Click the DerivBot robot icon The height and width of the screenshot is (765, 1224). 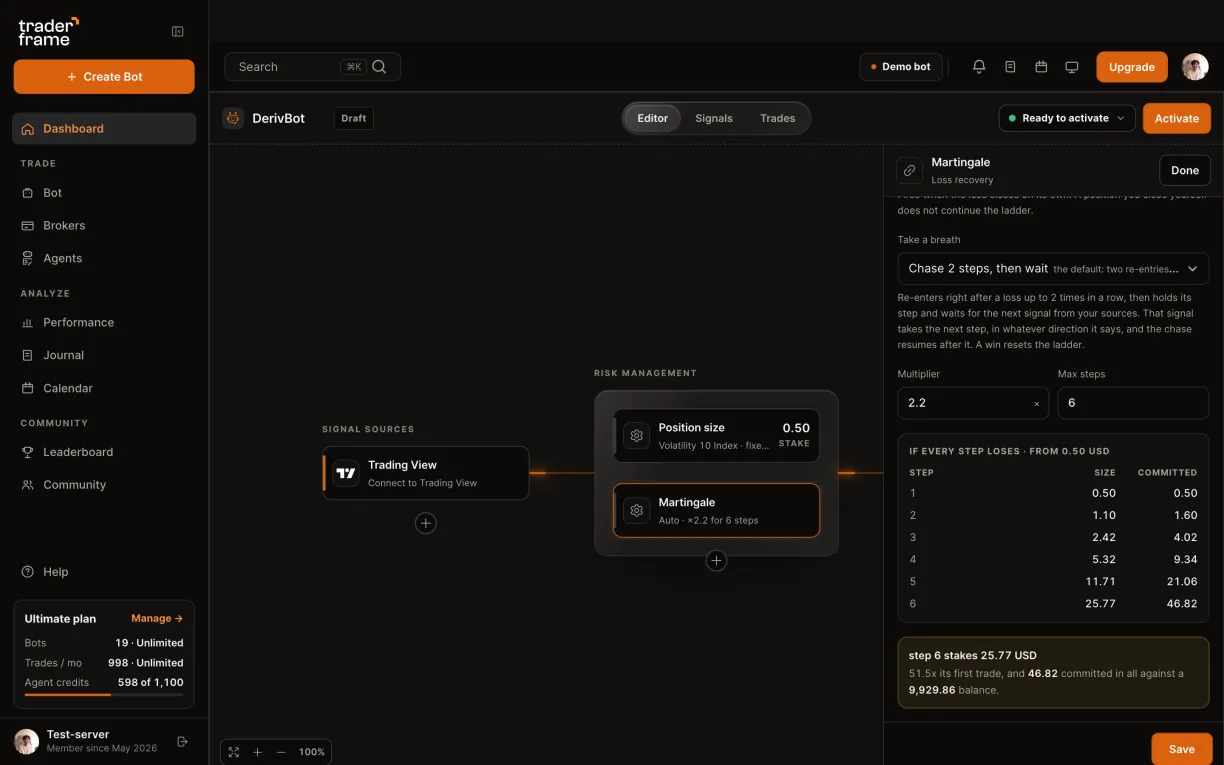pyautogui.click(x=233, y=118)
